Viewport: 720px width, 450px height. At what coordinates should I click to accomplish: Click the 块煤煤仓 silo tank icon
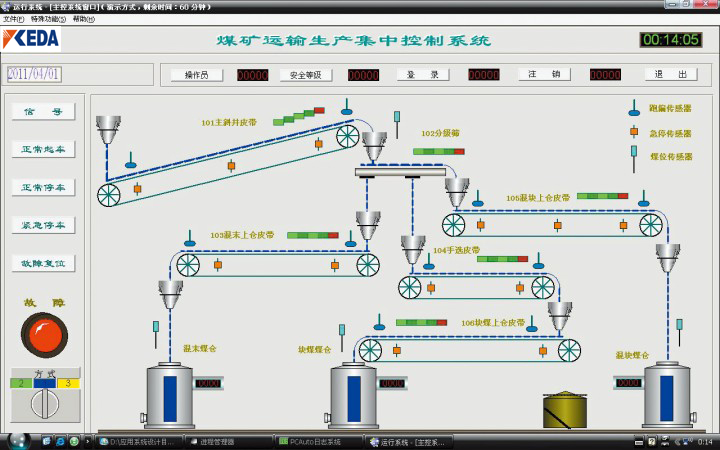coord(353,393)
